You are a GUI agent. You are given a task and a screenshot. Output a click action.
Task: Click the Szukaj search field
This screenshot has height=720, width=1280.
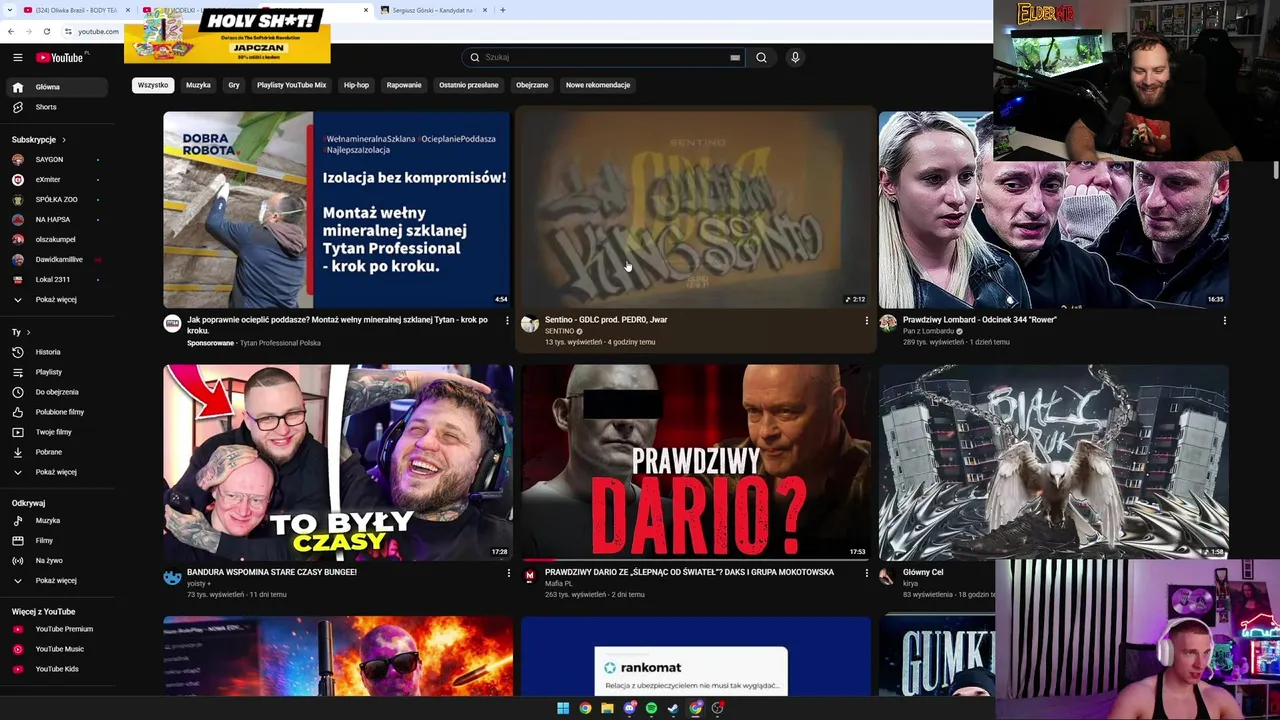coord(606,58)
